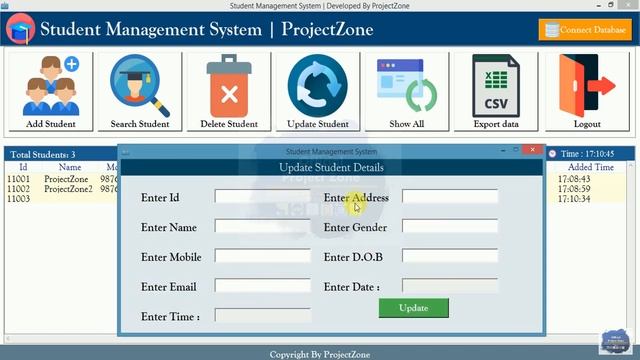Click the title bar app icon
640x360 pixels.
coord(5,5)
